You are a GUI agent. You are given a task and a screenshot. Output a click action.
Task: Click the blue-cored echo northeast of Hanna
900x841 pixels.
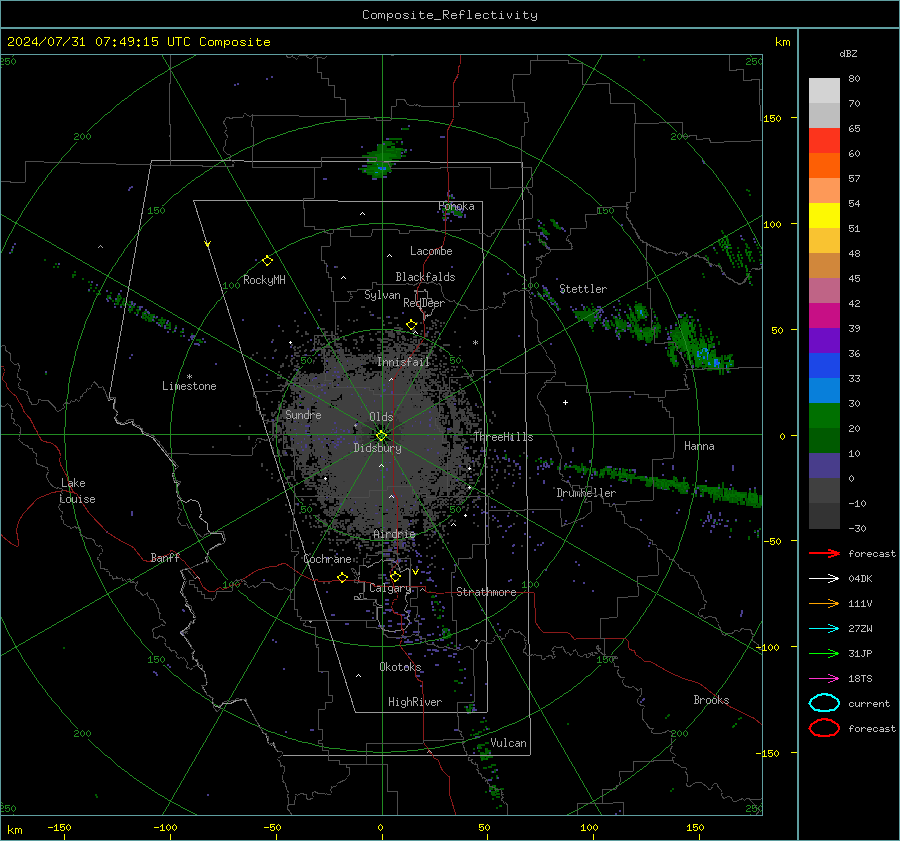pyautogui.click(x=699, y=344)
